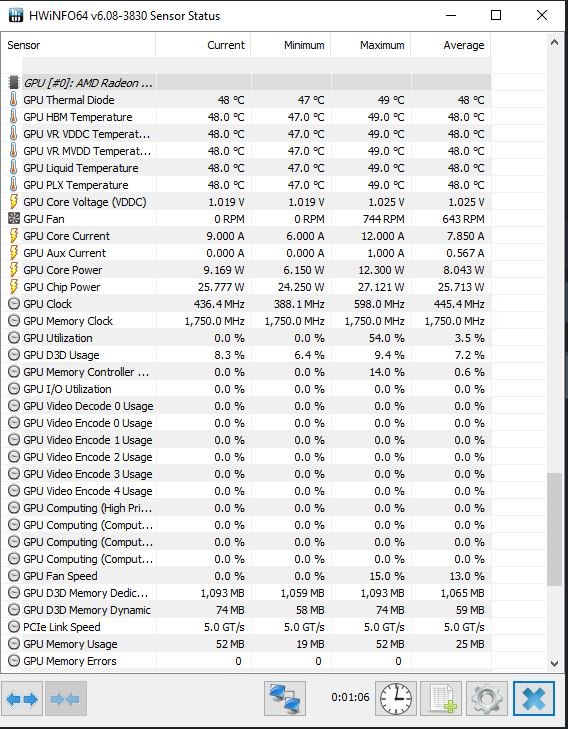This screenshot has height=729, width=568.
Task: Click the GPU chip icon of AMD Radeon header
Action: 14,83
